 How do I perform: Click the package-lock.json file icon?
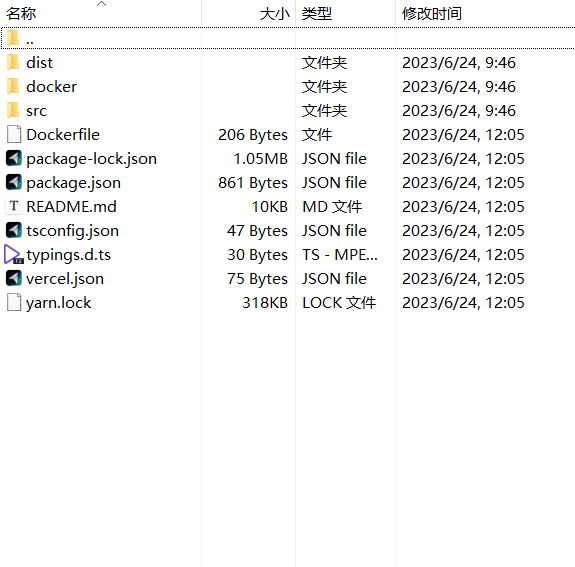[x=14, y=158]
